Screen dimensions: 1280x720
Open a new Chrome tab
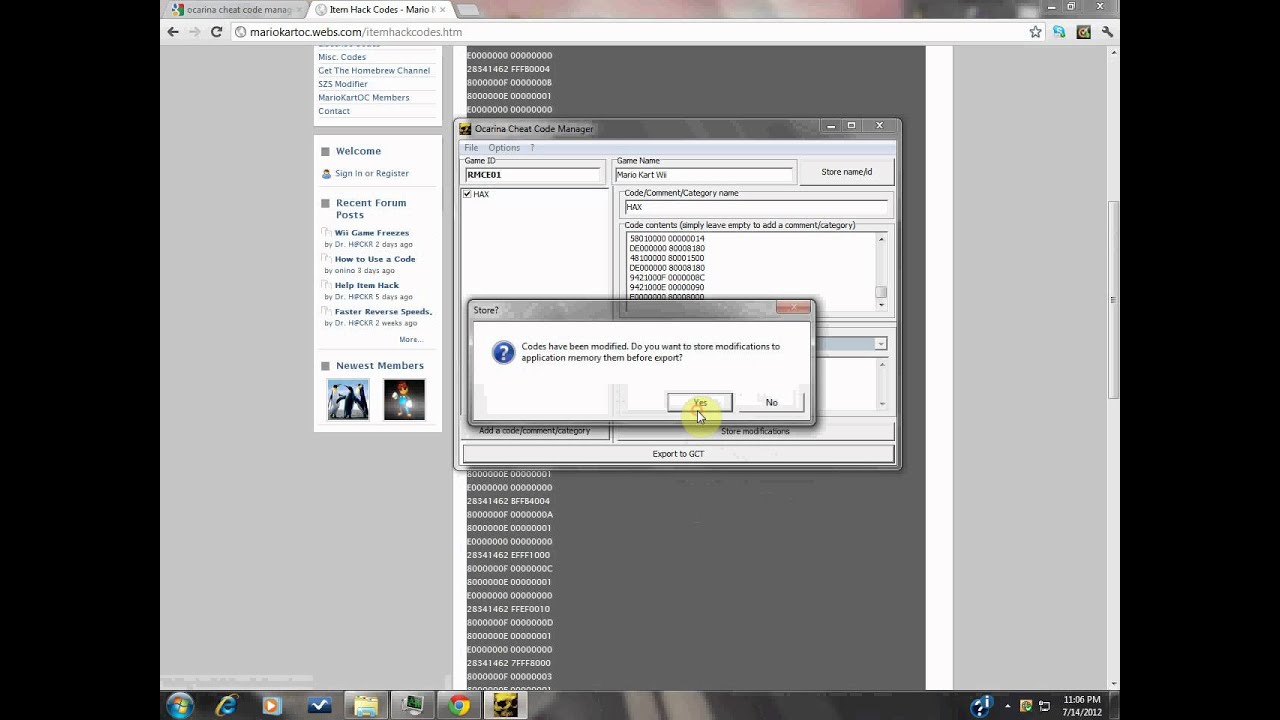tap(467, 10)
